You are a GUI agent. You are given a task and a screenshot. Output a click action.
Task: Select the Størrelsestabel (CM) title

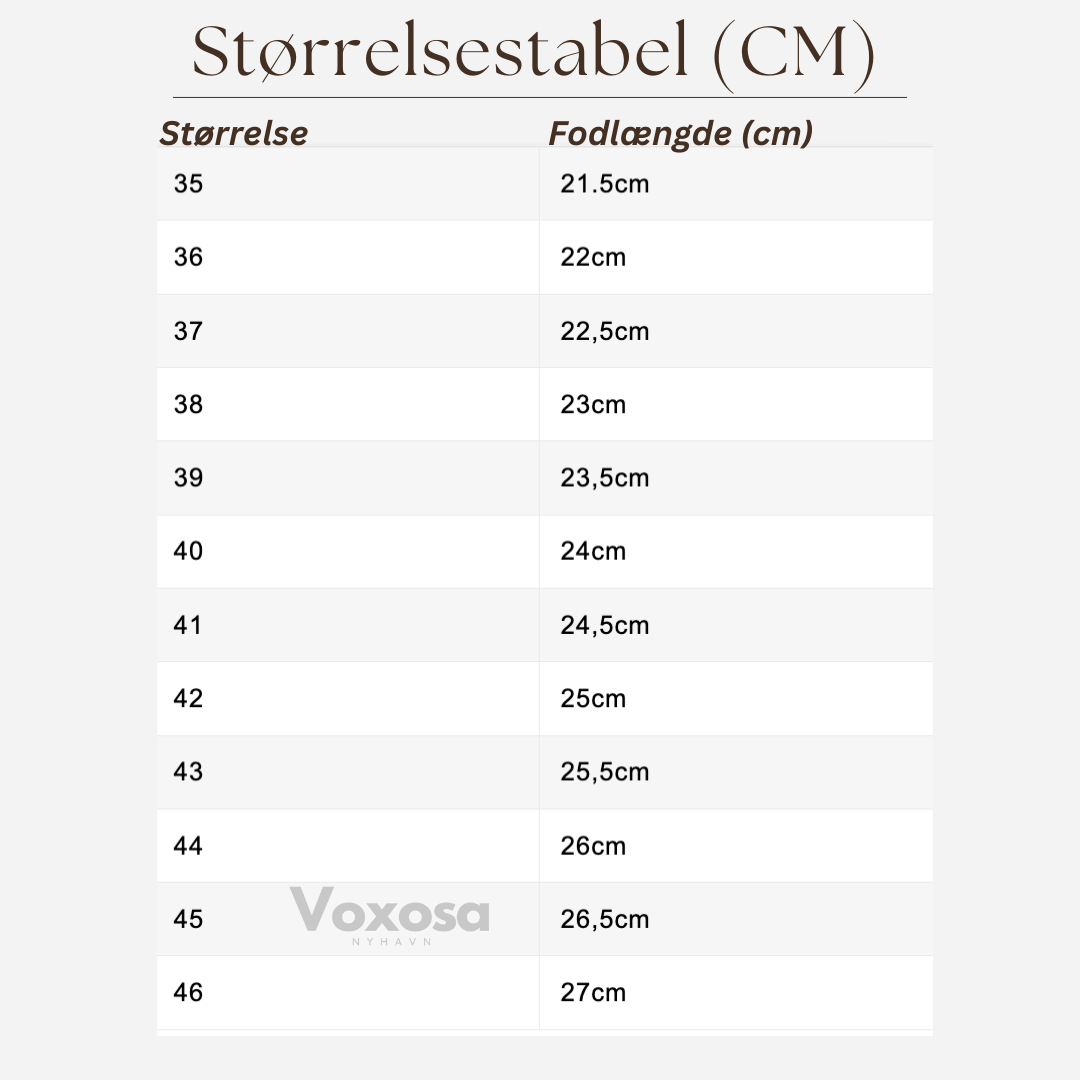point(534,54)
